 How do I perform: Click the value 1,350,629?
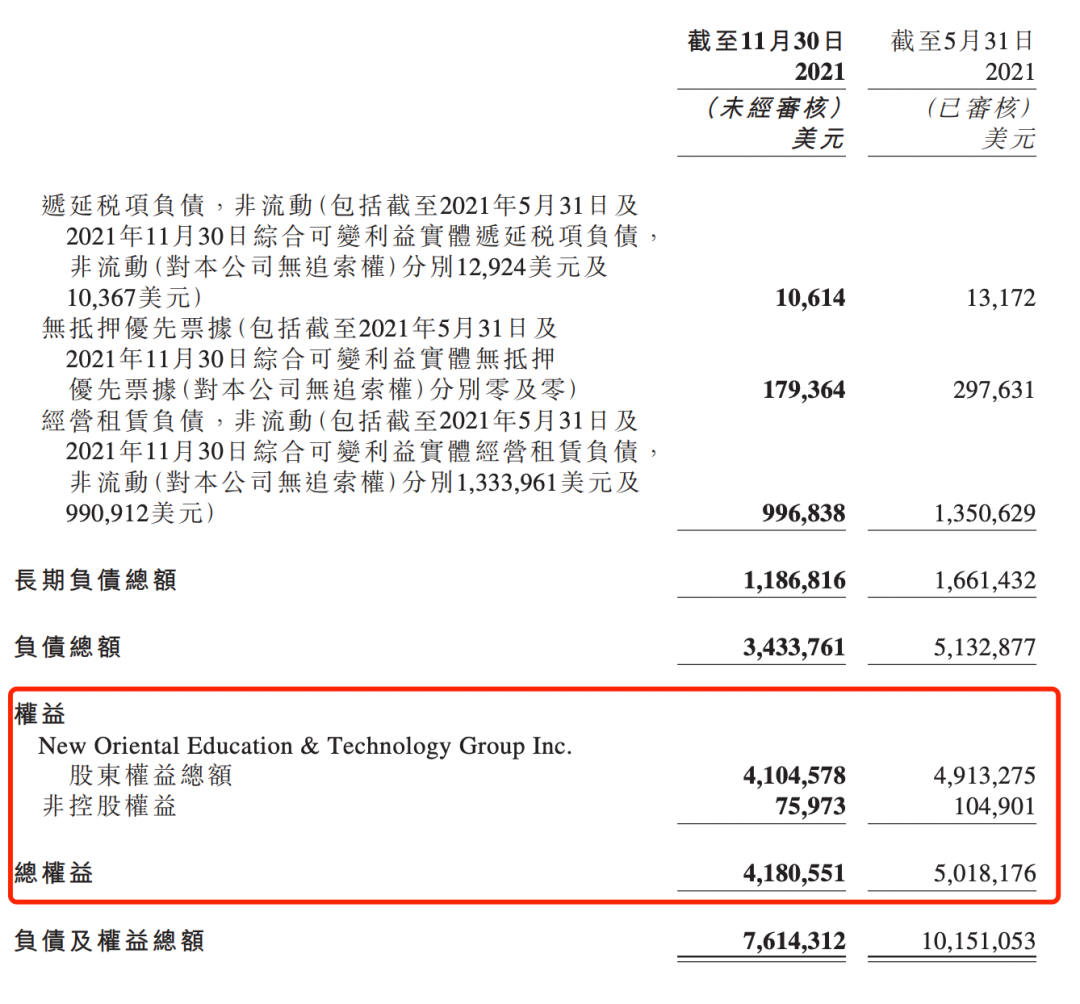984,513
